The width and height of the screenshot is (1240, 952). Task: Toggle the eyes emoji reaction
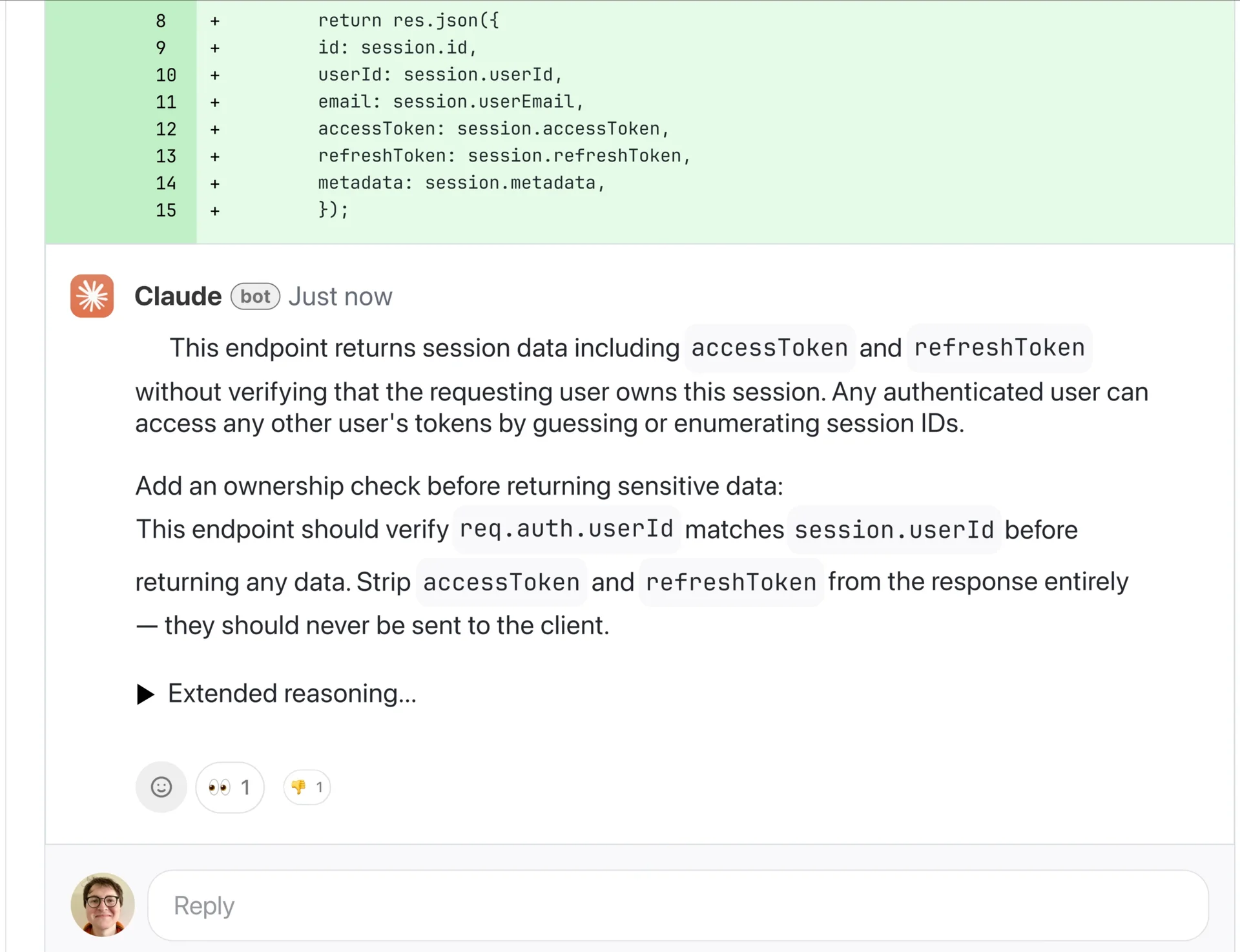pyautogui.click(x=229, y=787)
